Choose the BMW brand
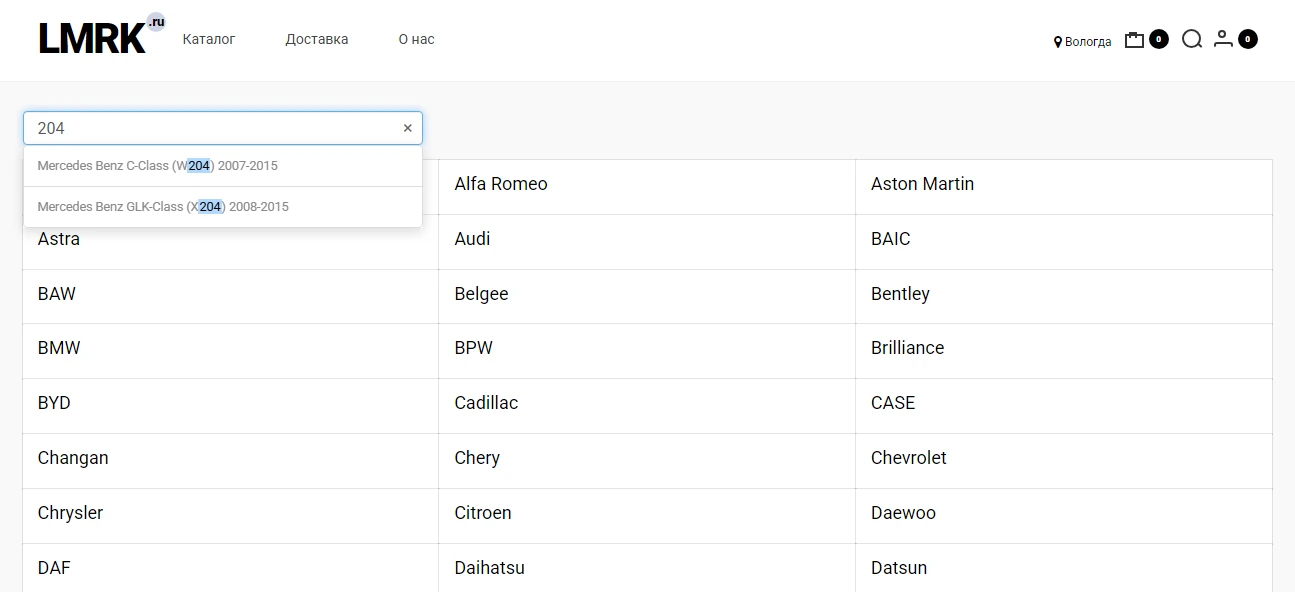Viewport: 1295px width, 592px height. (59, 348)
